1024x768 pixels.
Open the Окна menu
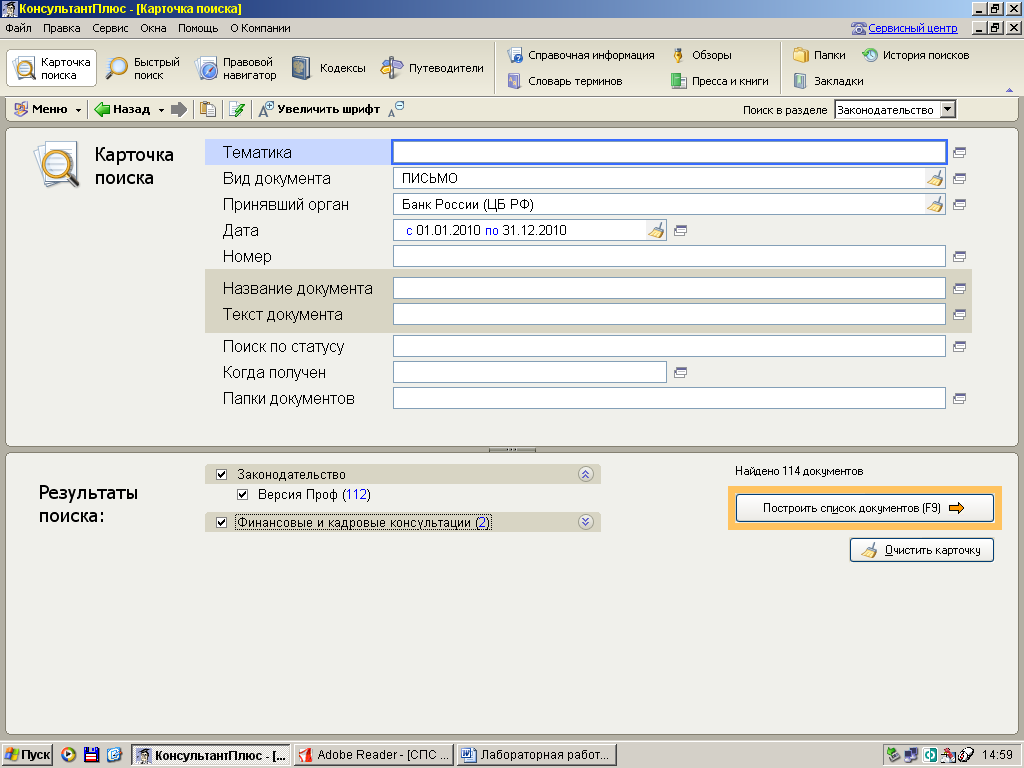point(153,28)
